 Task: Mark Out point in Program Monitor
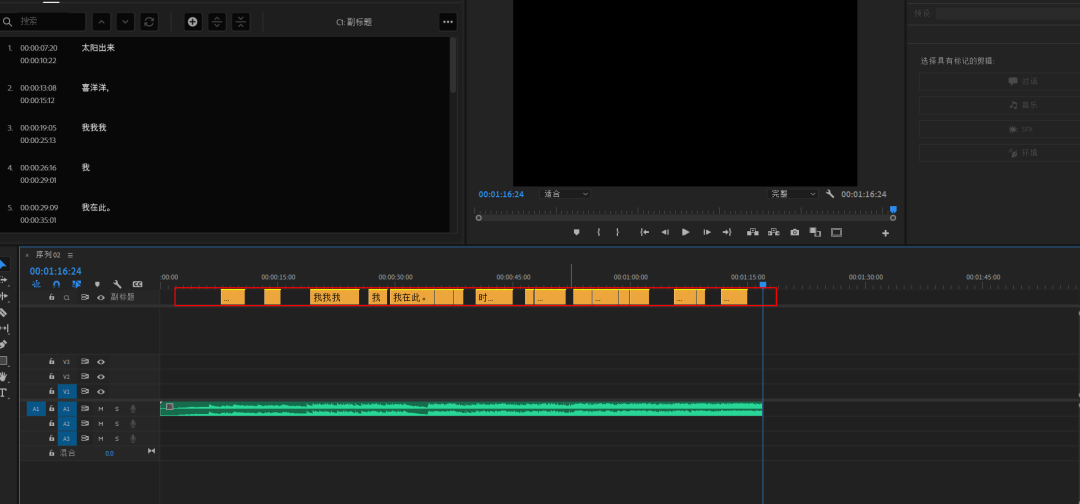617,233
